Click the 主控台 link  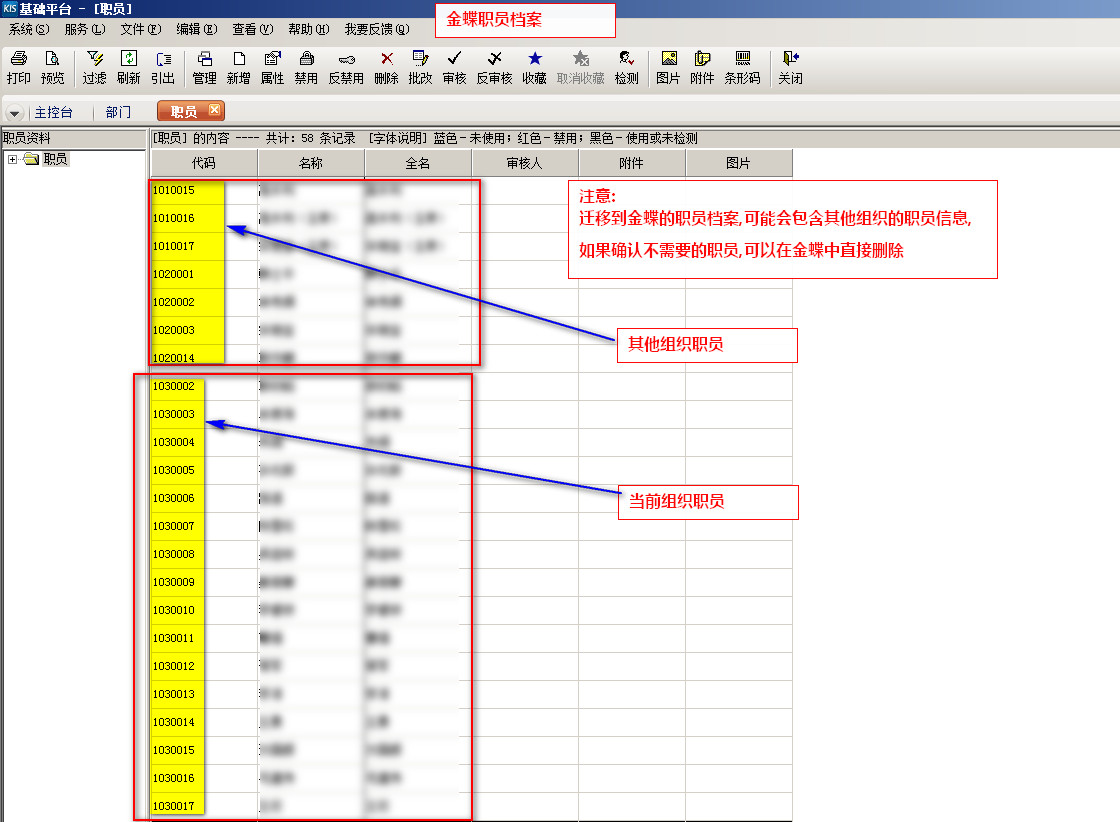coord(54,113)
